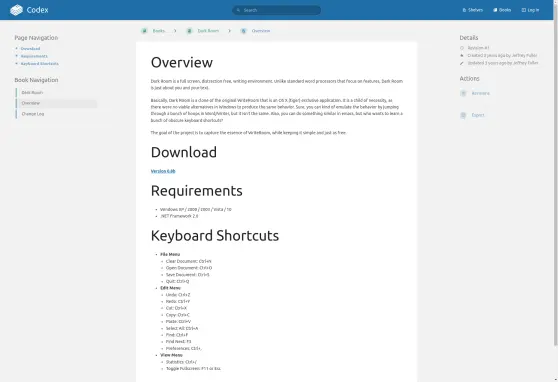
Task: Click the magnifier icon in the search box
Action: point(238,10)
